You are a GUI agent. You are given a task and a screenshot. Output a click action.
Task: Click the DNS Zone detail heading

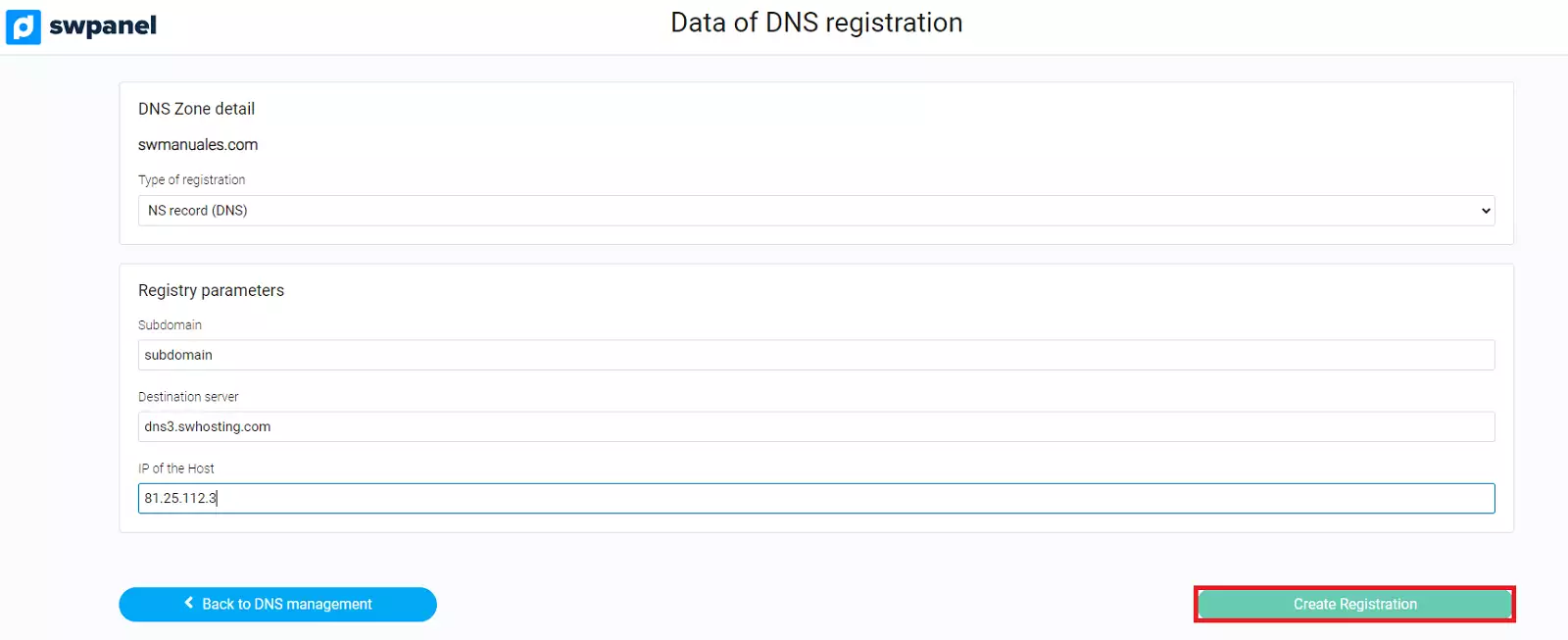196,109
